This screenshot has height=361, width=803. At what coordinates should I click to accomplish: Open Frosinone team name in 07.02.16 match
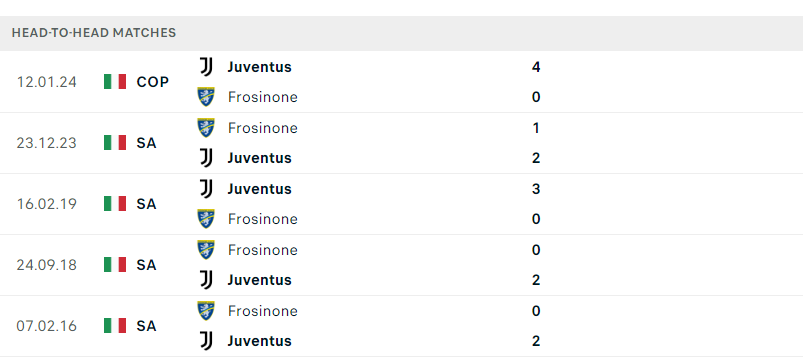pyautogui.click(x=263, y=311)
